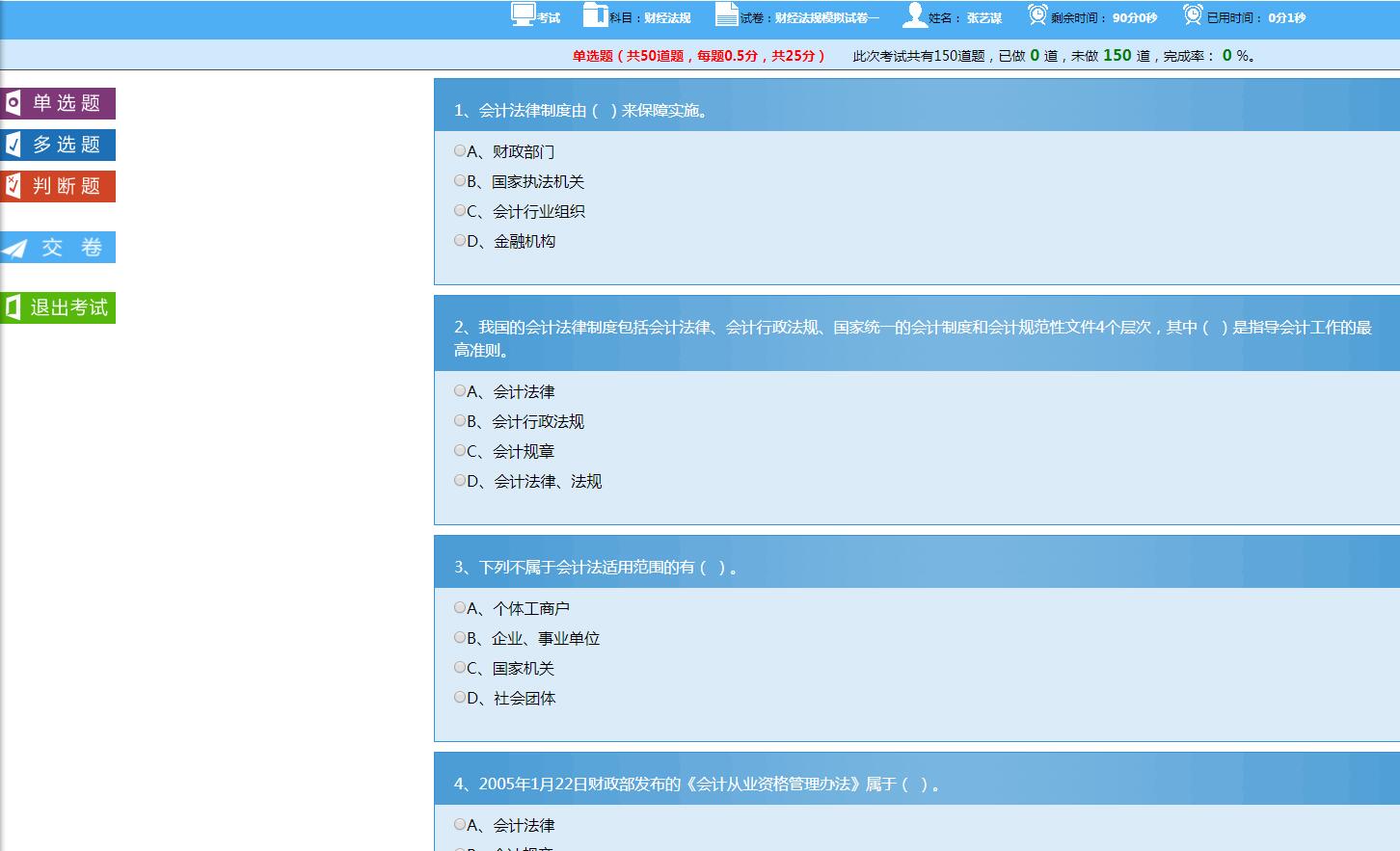The width and height of the screenshot is (1400, 851).
Task: Pick option D 会计法律、法规 for question 2
Action: [460, 481]
